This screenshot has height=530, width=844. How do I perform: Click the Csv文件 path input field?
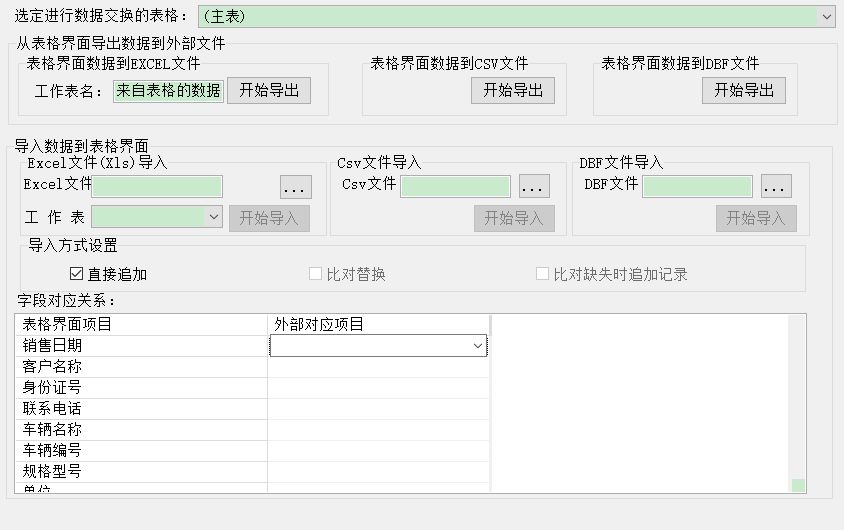point(455,186)
